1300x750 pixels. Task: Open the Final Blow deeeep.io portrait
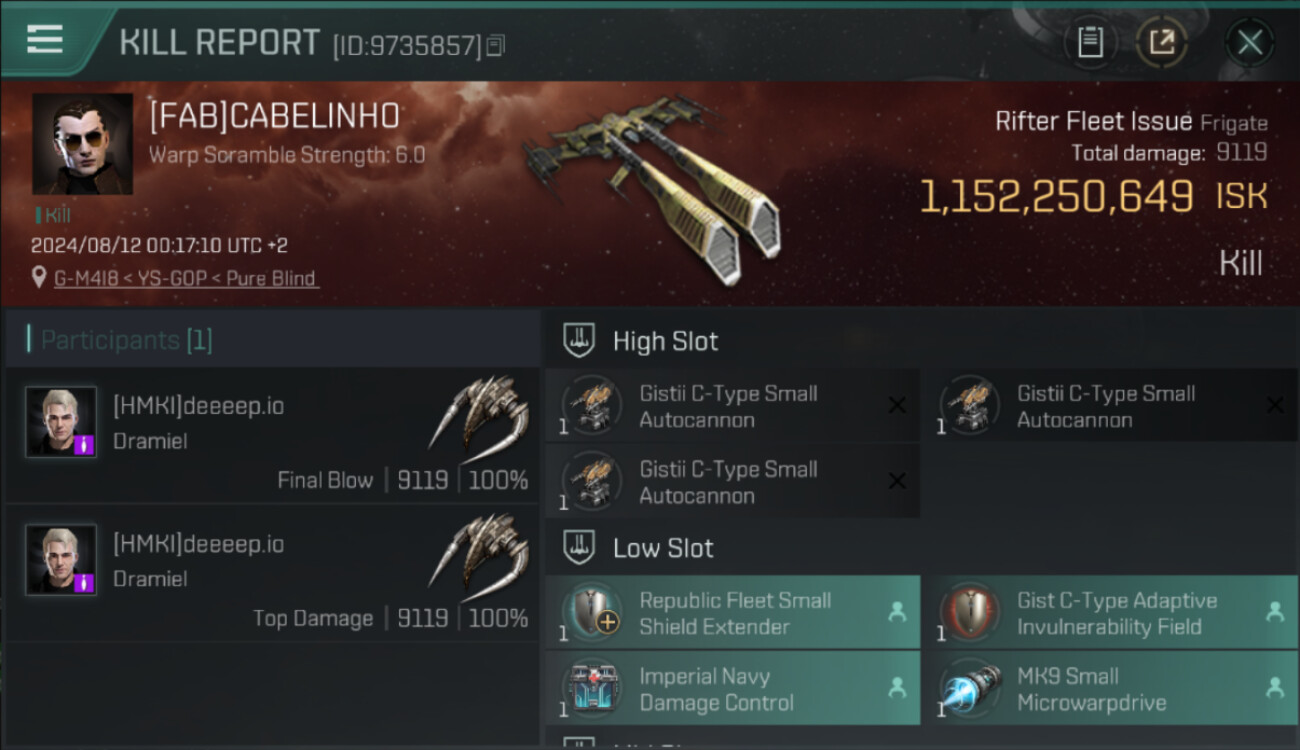point(61,422)
